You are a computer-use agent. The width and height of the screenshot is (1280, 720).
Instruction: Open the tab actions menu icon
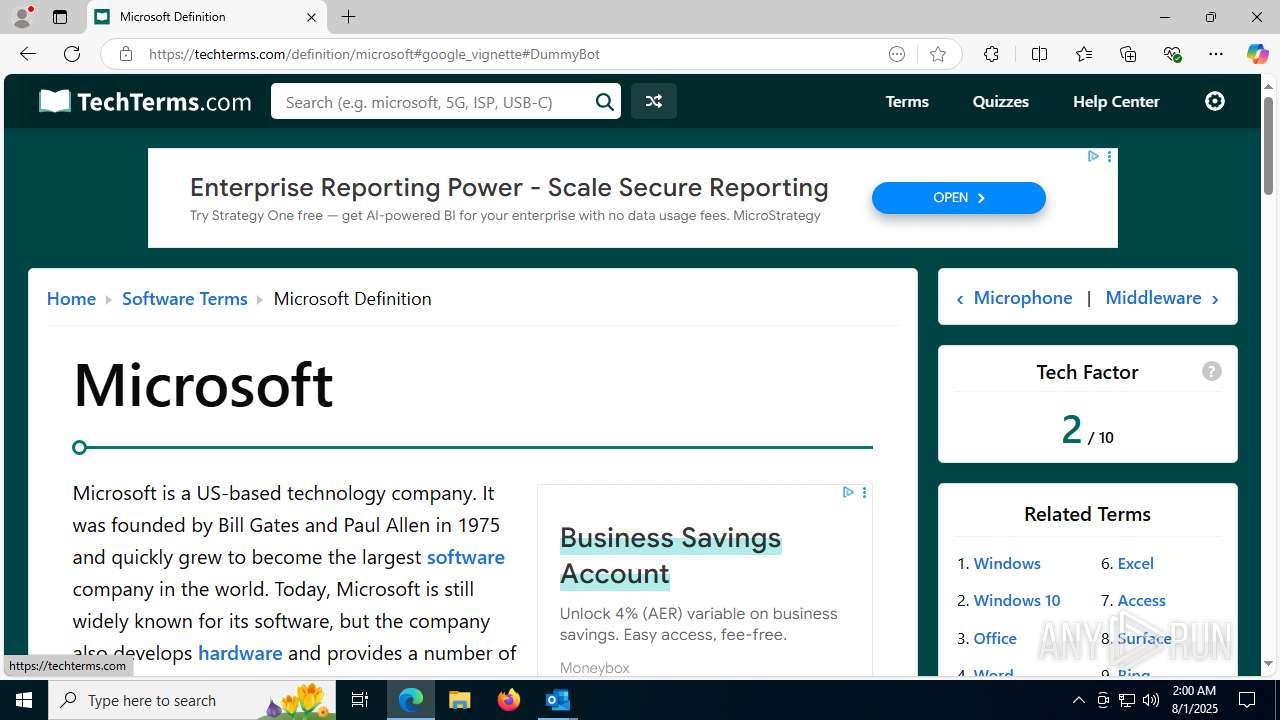[60, 17]
